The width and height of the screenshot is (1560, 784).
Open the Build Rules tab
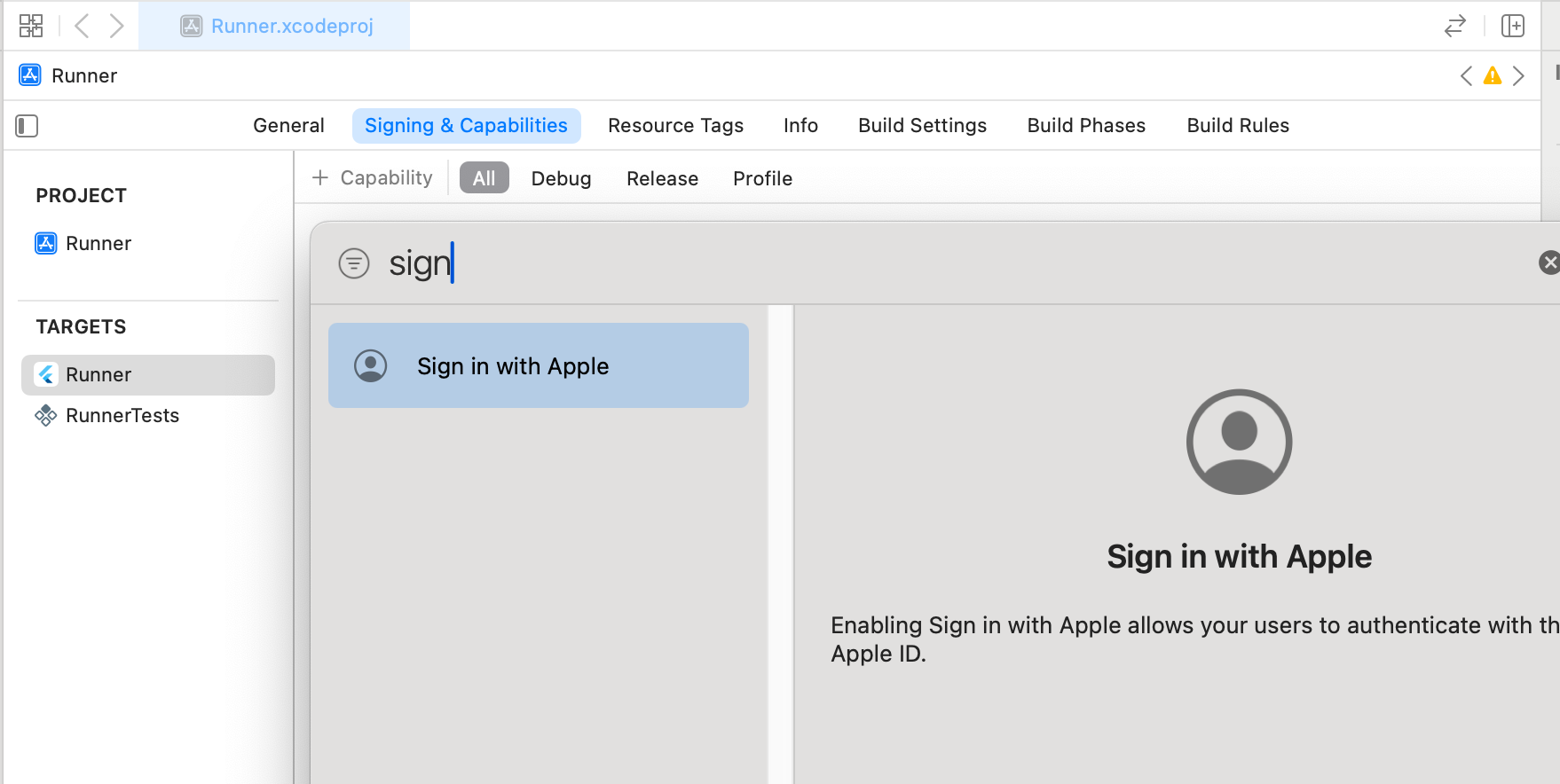[x=1238, y=126]
